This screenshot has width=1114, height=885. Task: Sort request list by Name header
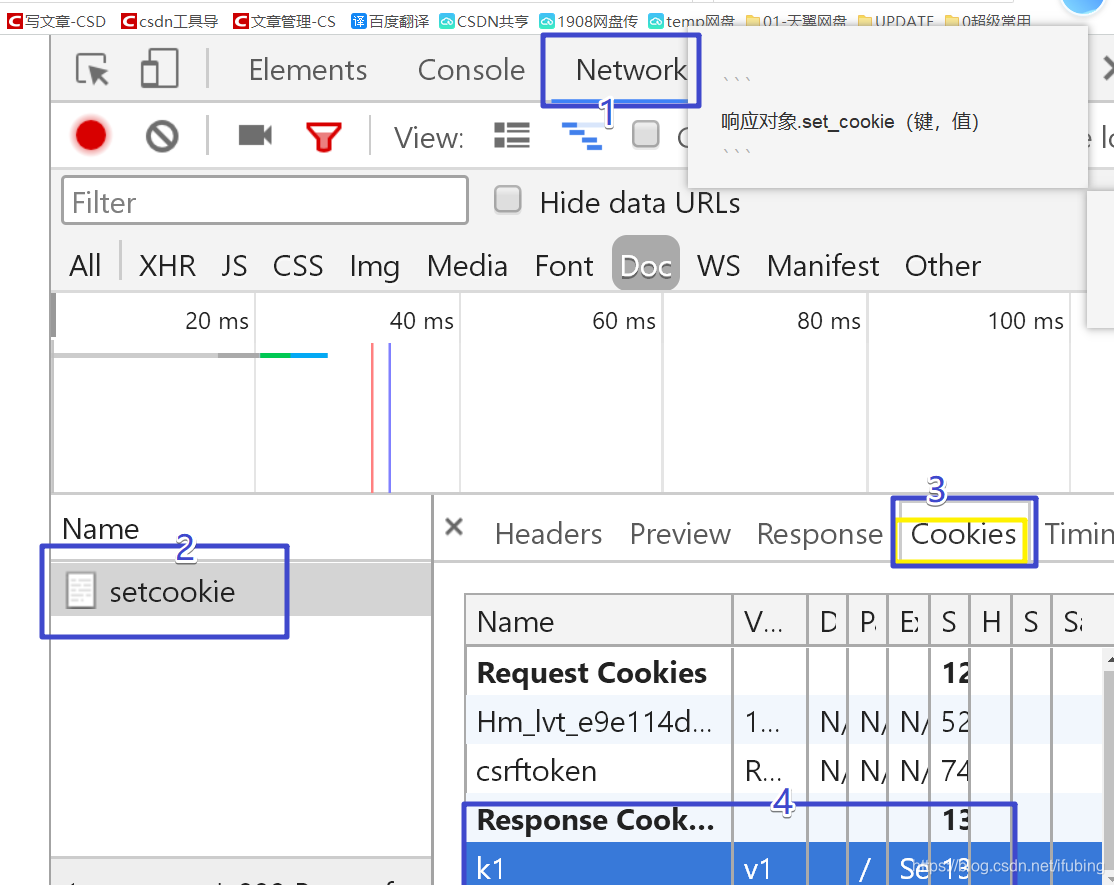[100, 529]
